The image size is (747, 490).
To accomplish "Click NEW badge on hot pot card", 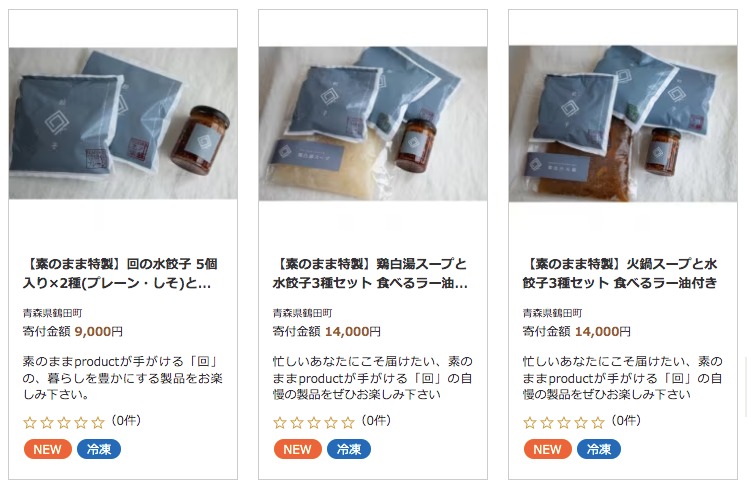I will click(547, 449).
